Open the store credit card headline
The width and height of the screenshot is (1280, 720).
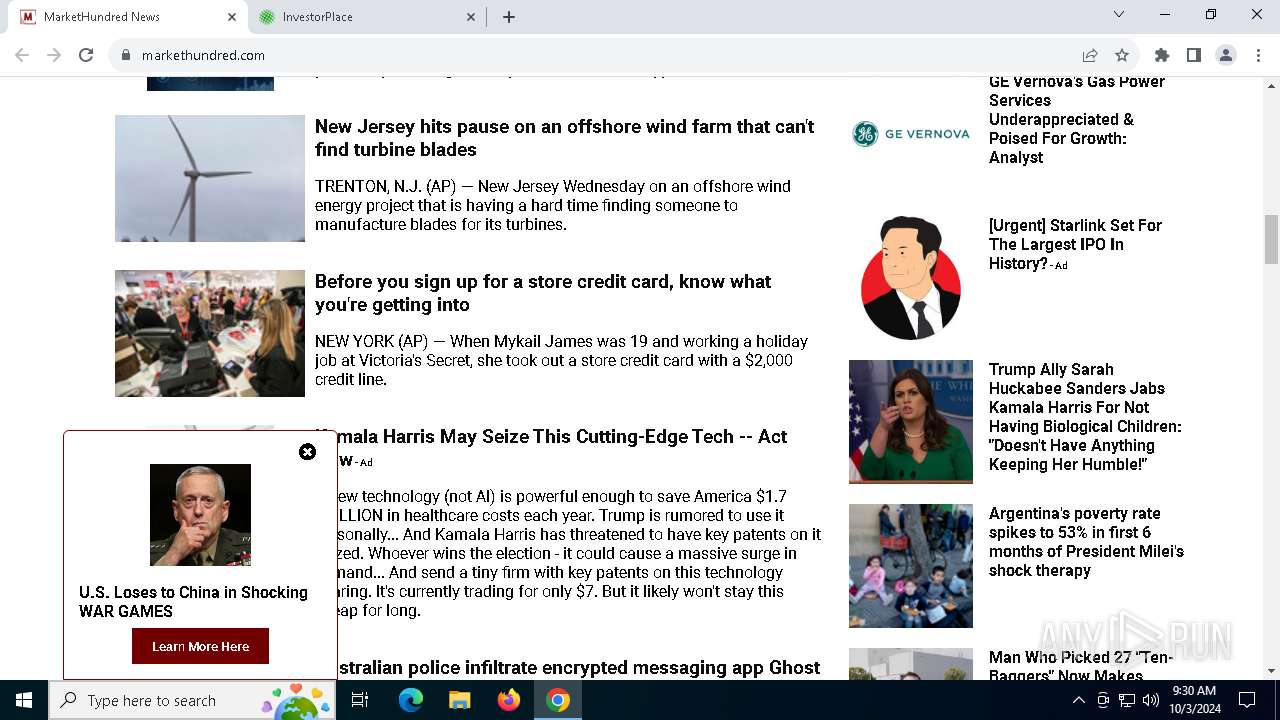click(x=543, y=293)
